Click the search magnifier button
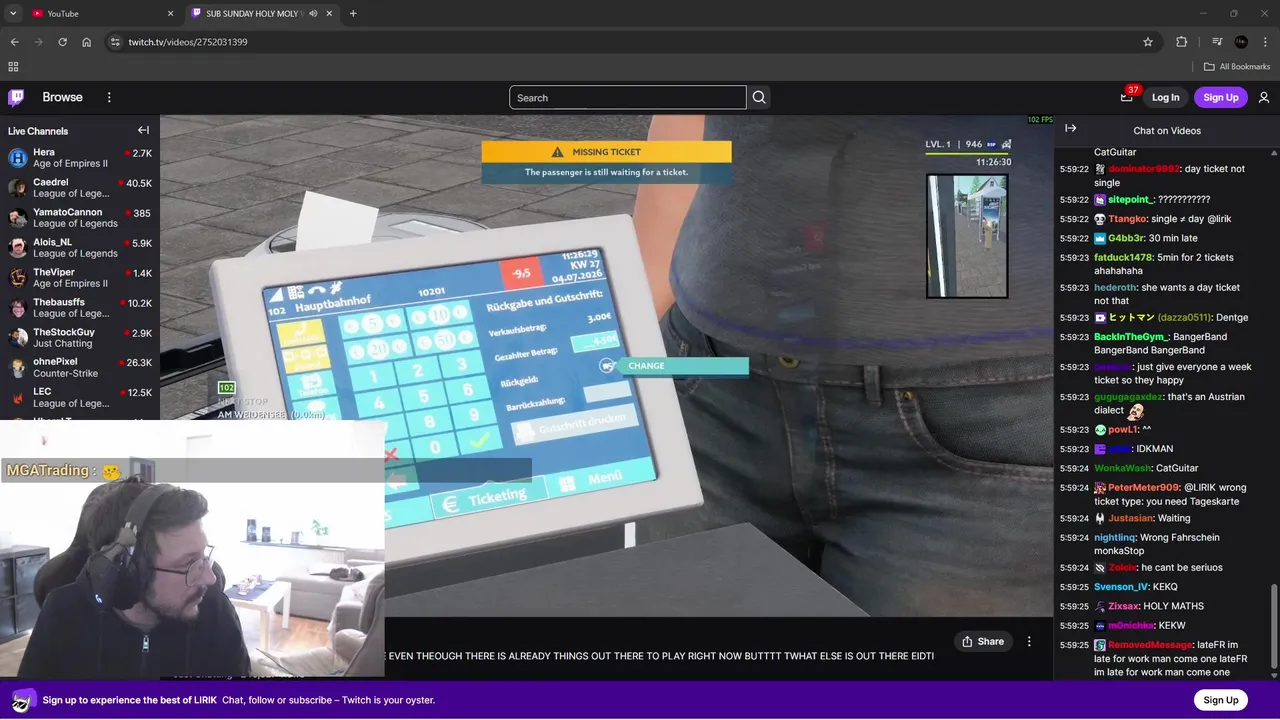The image size is (1280, 720). pos(759,97)
